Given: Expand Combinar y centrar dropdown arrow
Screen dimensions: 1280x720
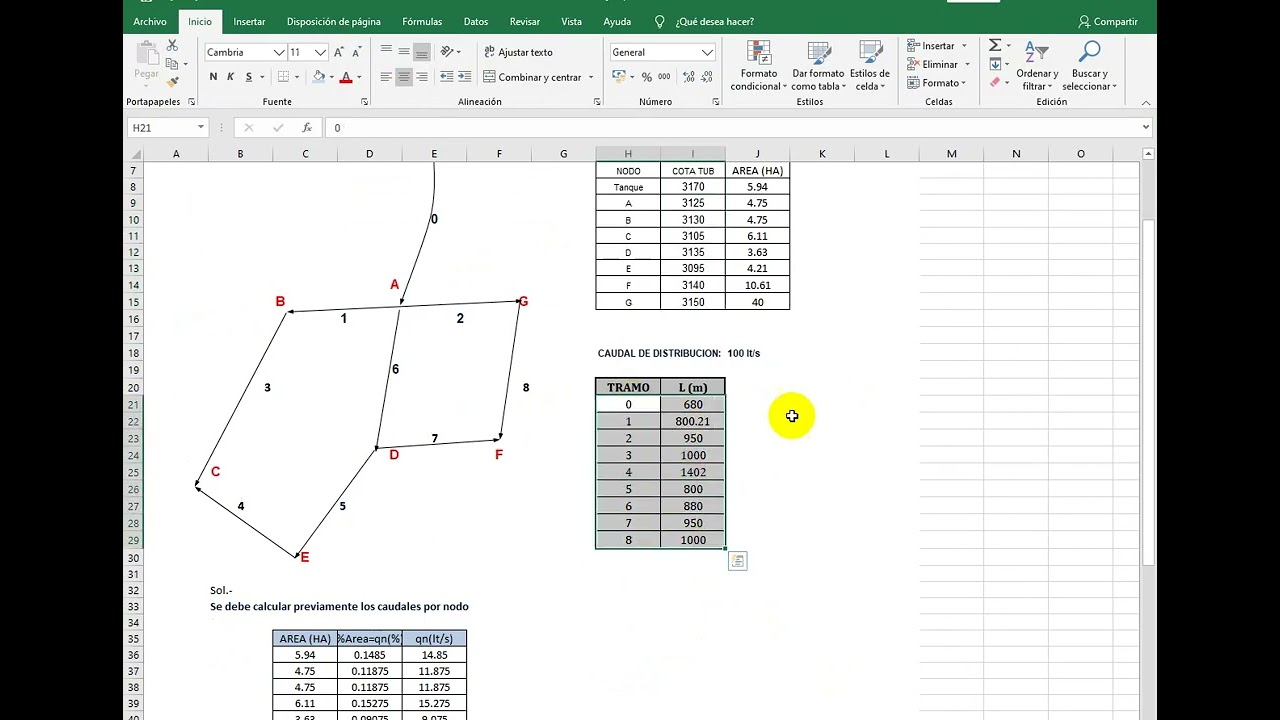Looking at the screenshot, I should (591, 77).
